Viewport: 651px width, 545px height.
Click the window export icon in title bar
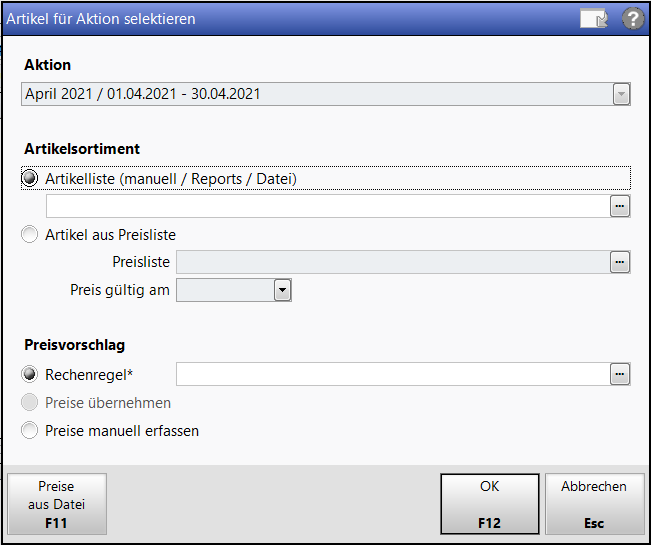coord(594,19)
